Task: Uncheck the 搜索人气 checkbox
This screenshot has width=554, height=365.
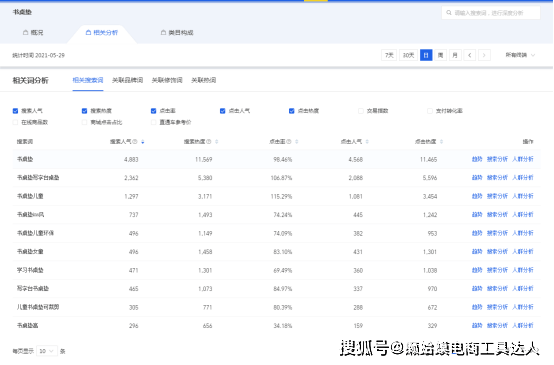Action: [x=15, y=111]
